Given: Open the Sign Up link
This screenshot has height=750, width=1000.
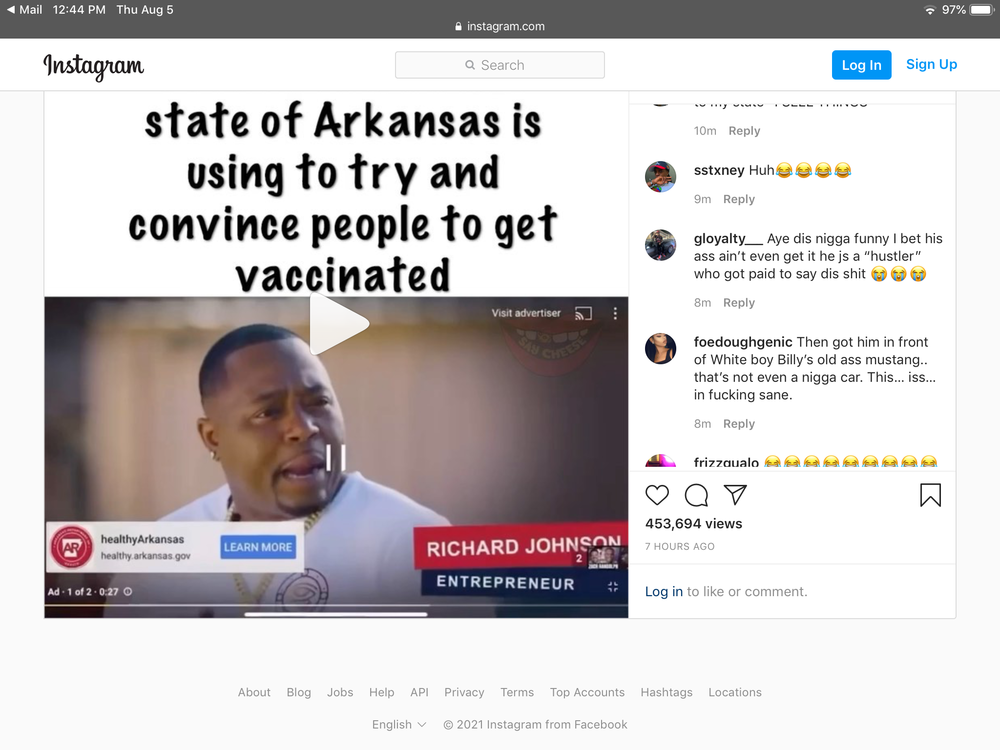Looking at the screenshot, I should point(932,64).
